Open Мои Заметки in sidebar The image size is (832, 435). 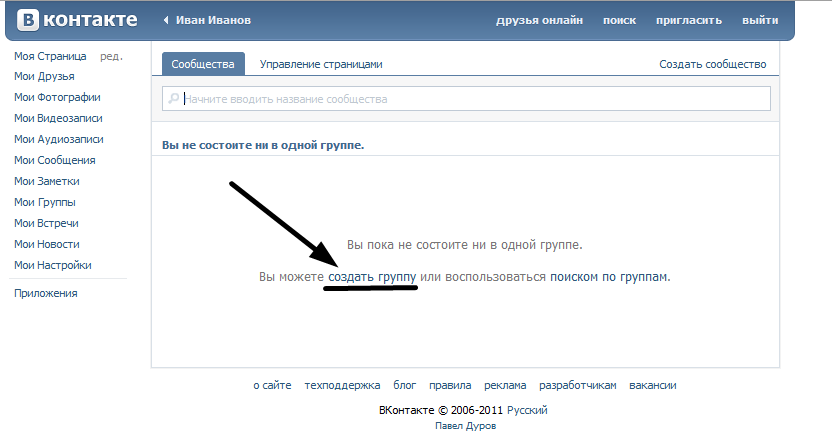pos(47,181)
